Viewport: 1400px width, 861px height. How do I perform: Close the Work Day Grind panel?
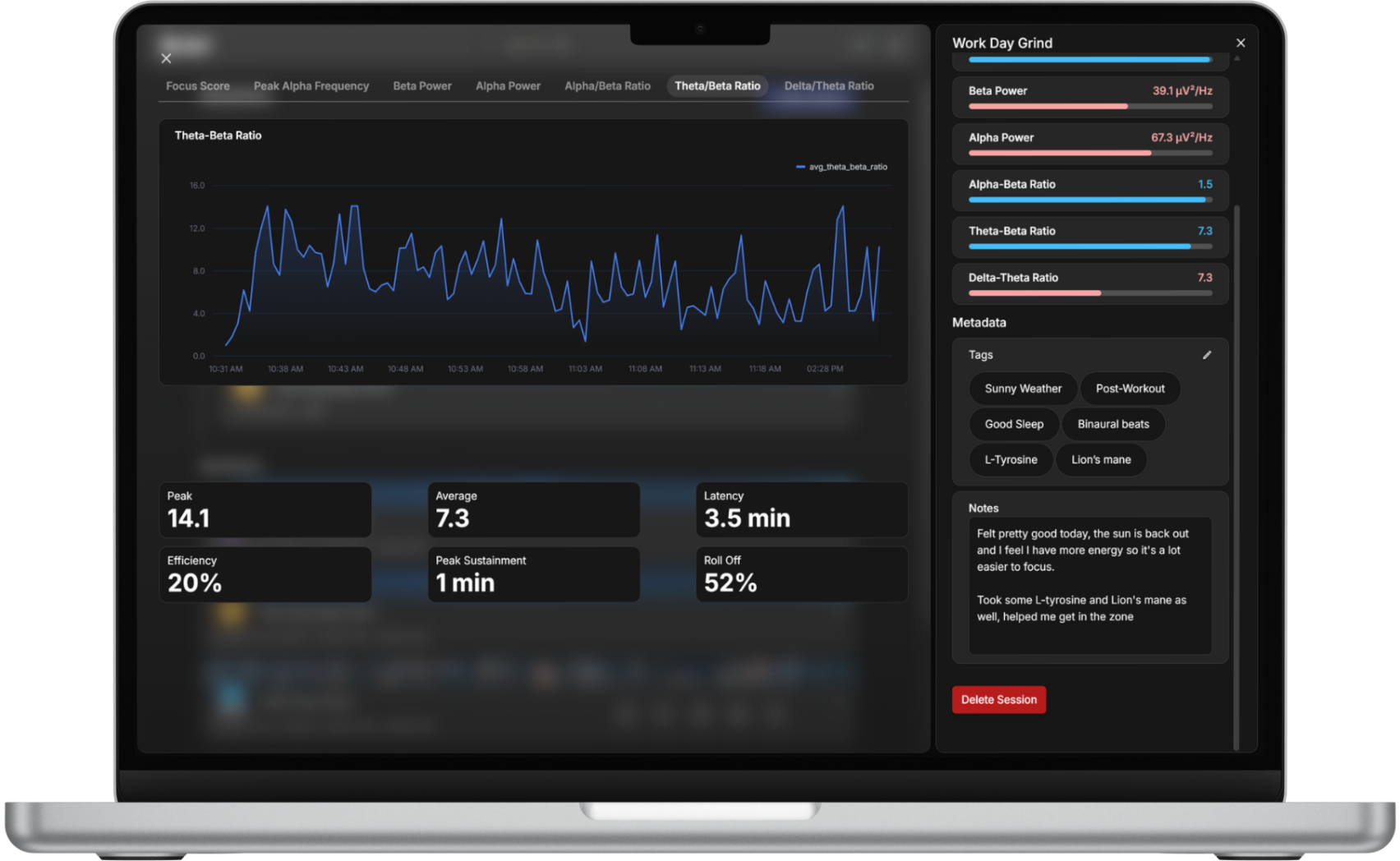pyautogui.click(x=1241, y=43)
